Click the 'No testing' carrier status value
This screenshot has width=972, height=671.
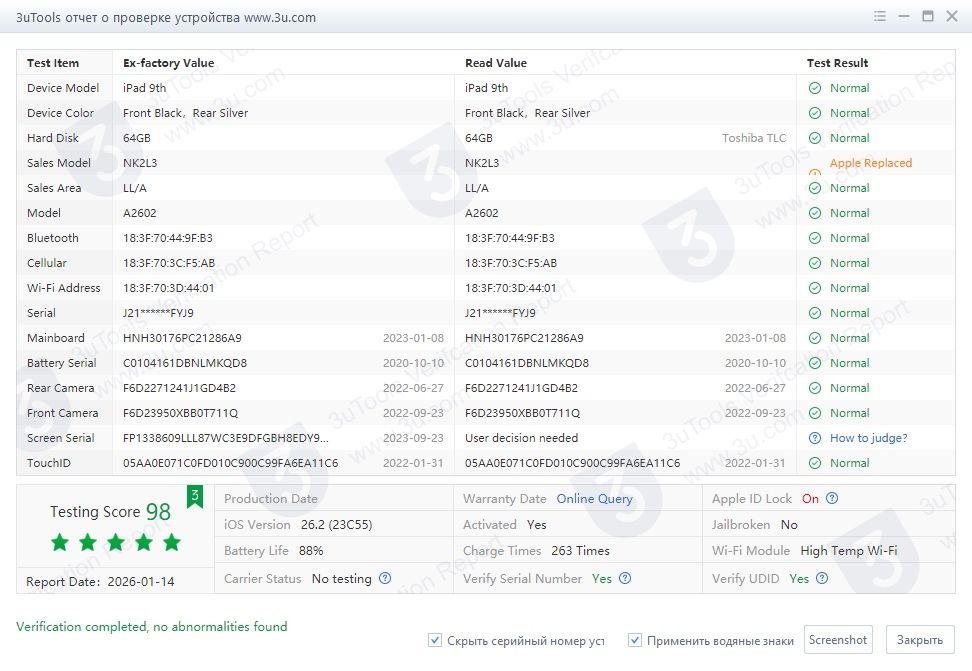[x=342, y=579]
